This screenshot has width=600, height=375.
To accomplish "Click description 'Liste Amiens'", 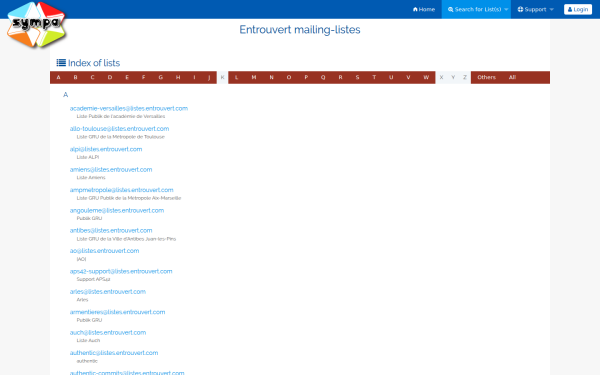I will (x=91, y=178).
